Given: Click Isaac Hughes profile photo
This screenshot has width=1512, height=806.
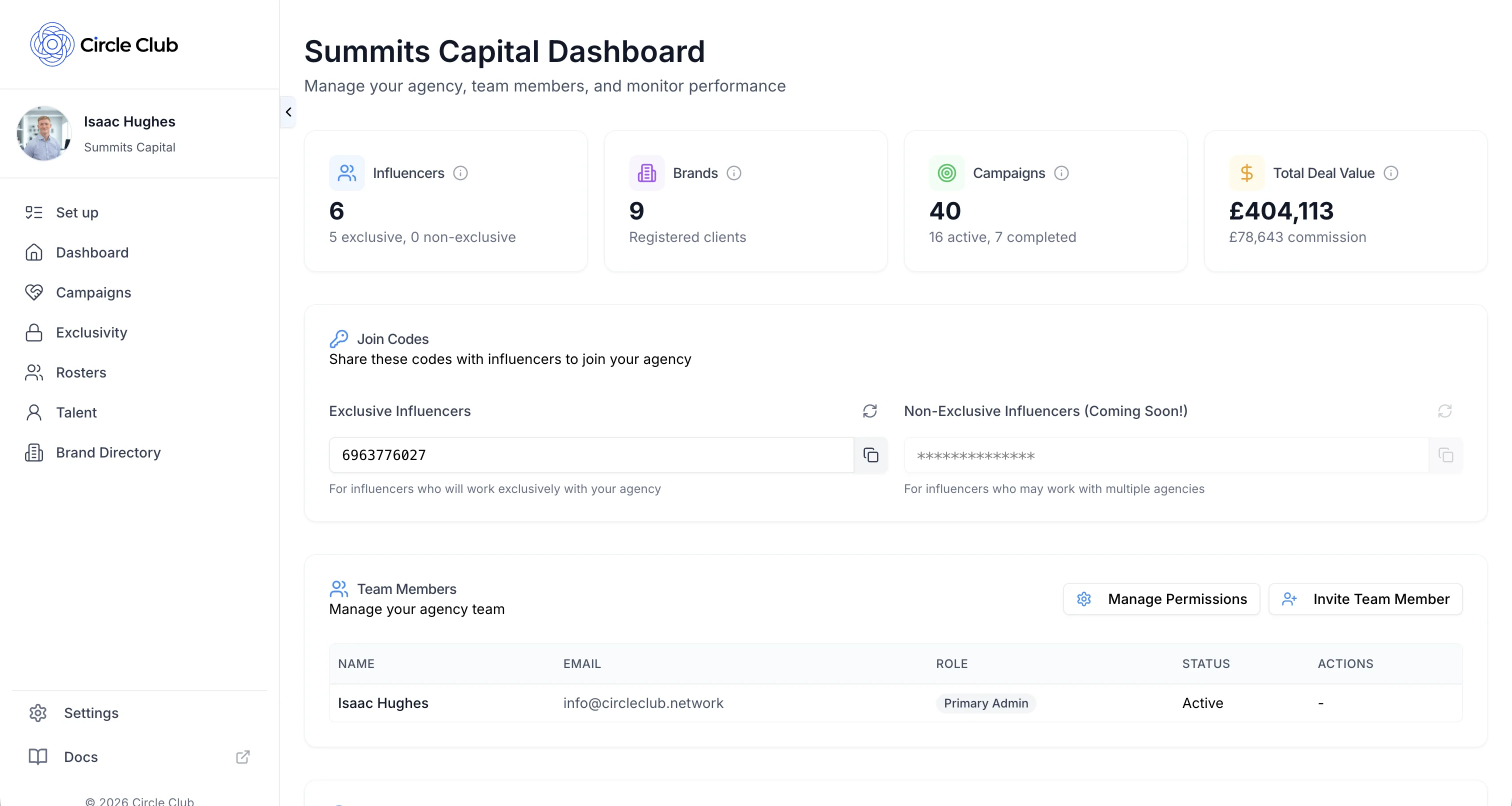Looking at the screenshot, I should click(x=44, y=133).
